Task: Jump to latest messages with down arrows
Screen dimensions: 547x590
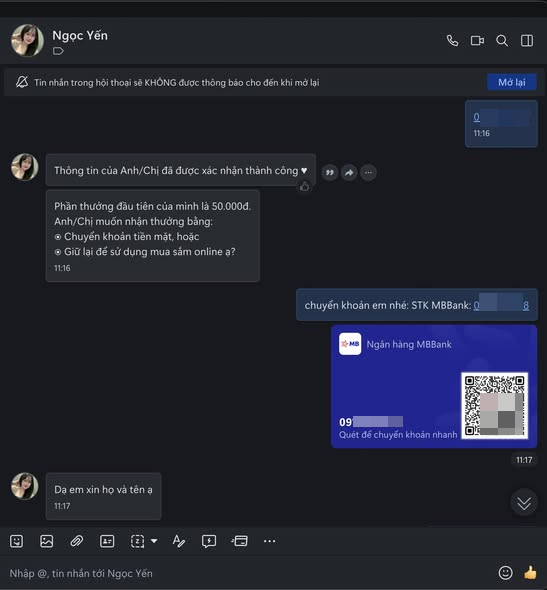Action: (524, 502)
